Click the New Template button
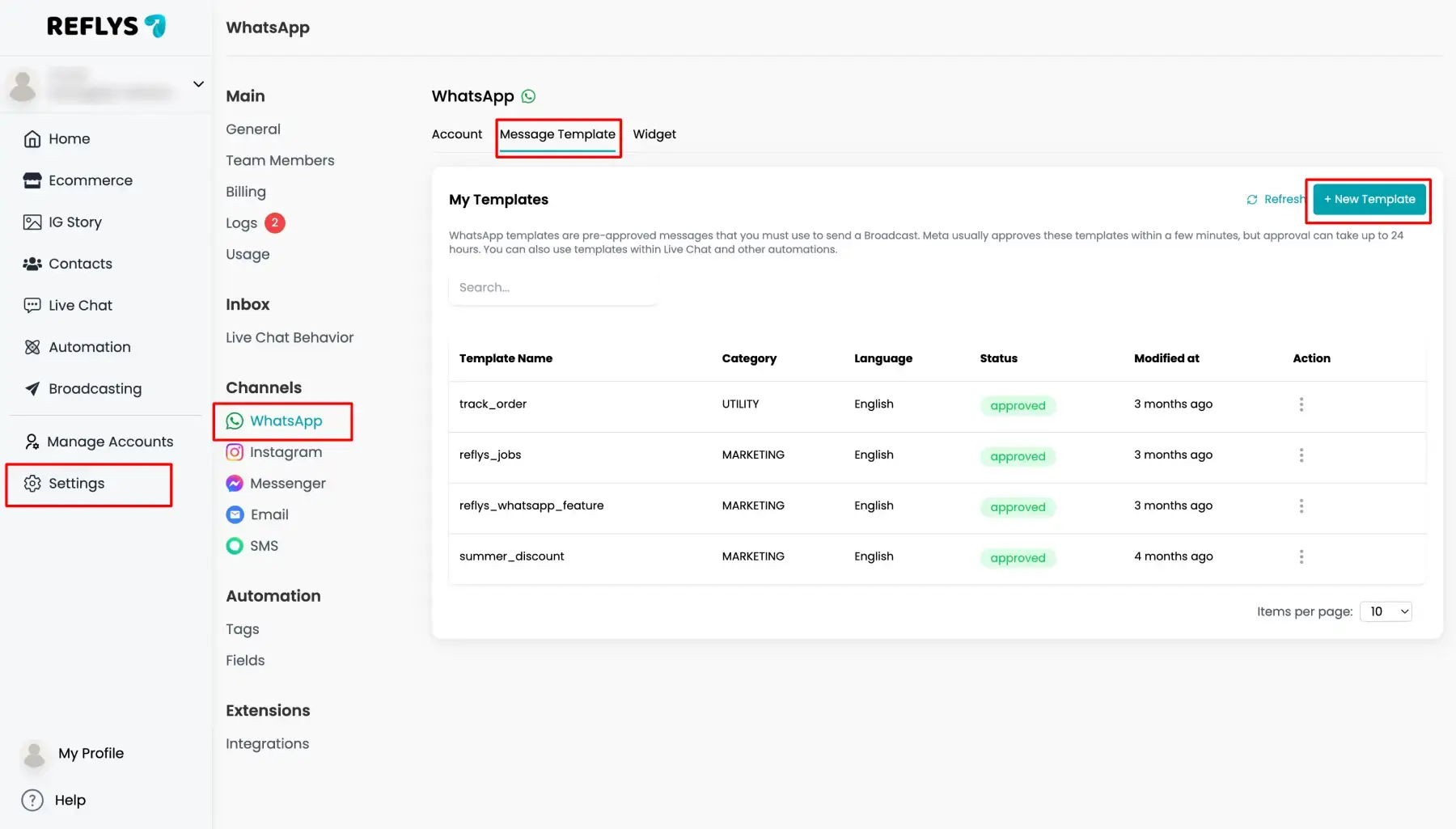Viewport: 1456px width, 829px height. coord(1369,199)
